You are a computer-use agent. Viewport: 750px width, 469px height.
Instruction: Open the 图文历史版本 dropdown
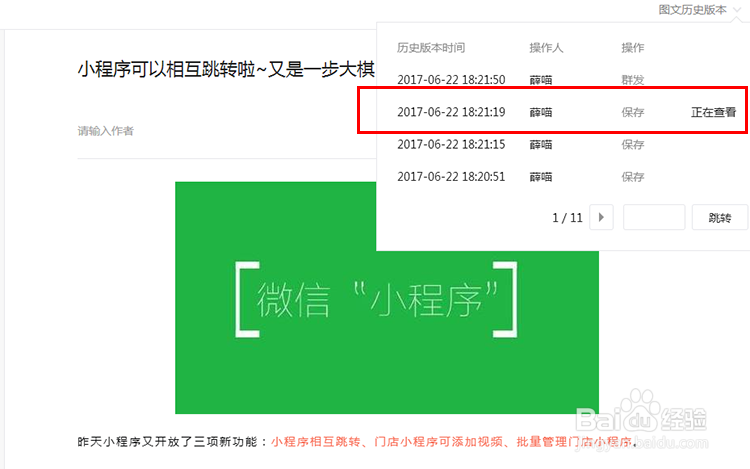pyautogui.click(x=699, y=10)
